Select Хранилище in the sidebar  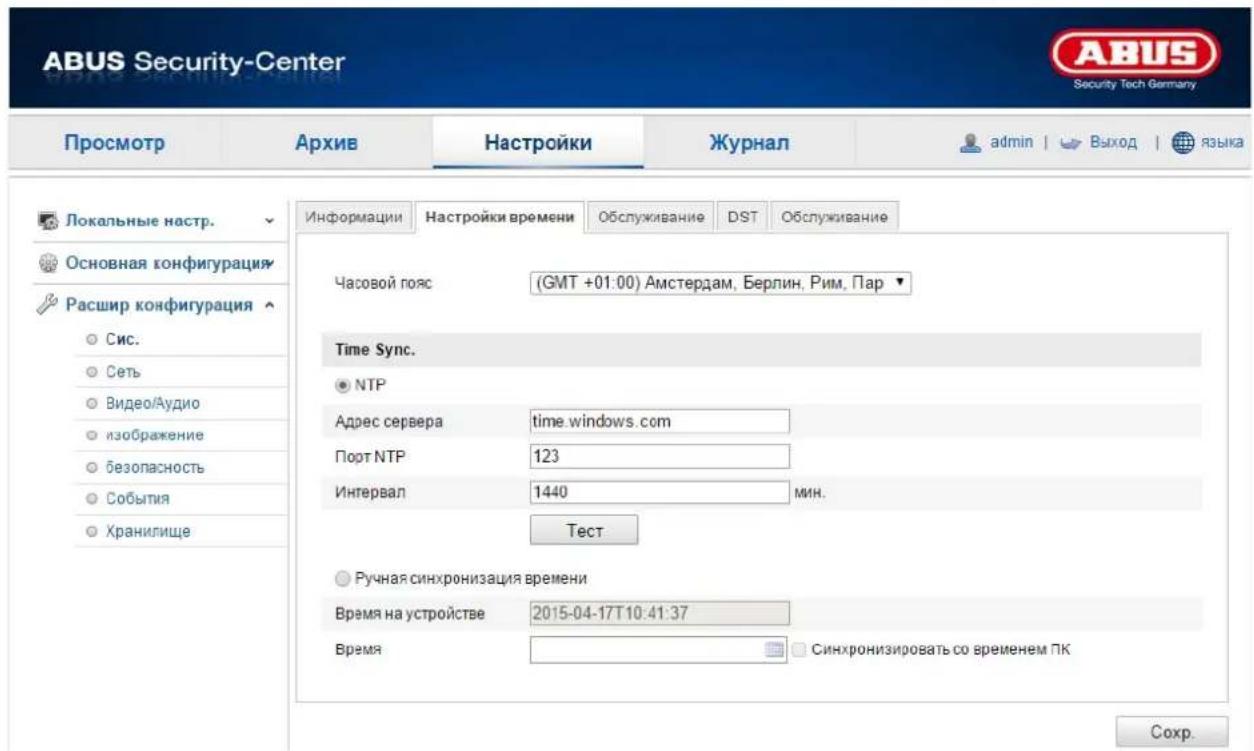point(147,530)
